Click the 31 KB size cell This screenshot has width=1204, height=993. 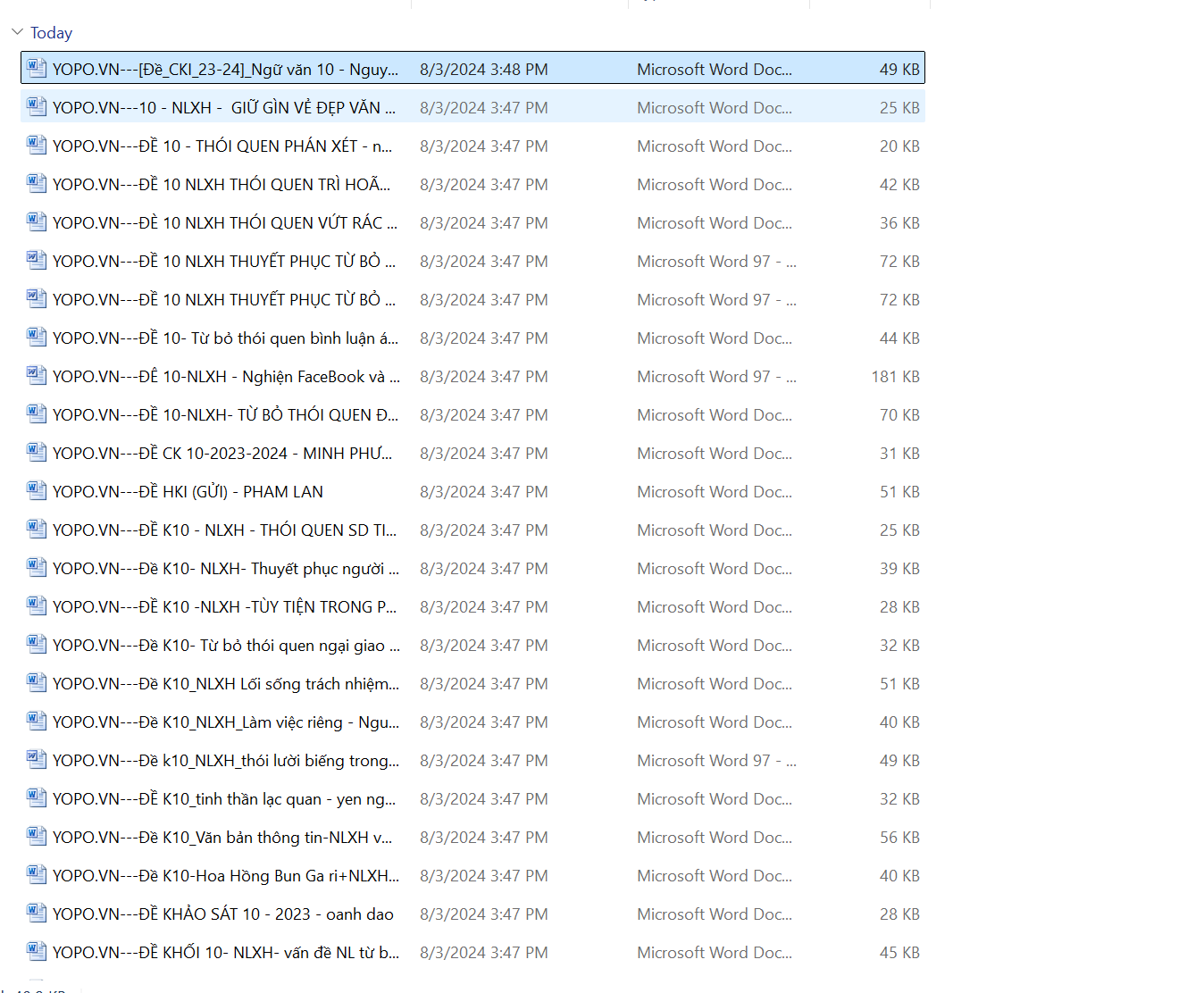(x=899, y=454)
